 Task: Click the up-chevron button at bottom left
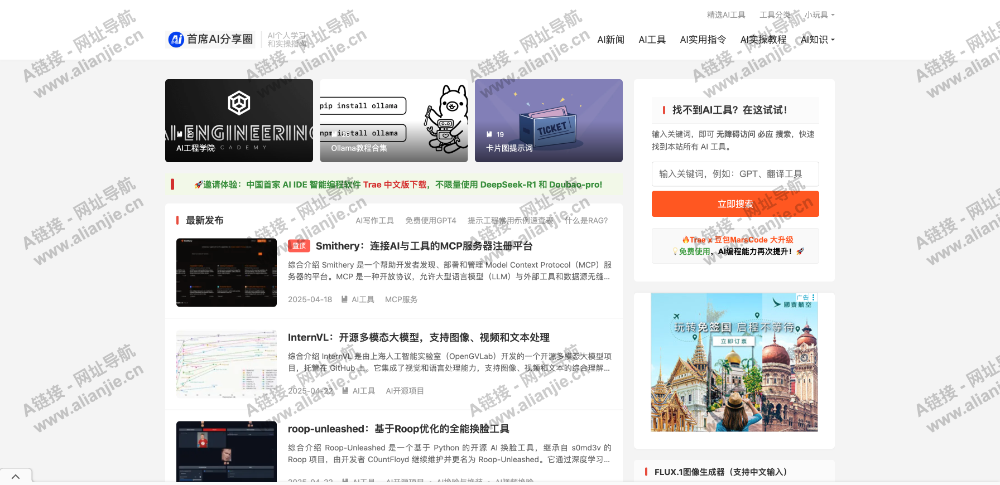point(16,477)
